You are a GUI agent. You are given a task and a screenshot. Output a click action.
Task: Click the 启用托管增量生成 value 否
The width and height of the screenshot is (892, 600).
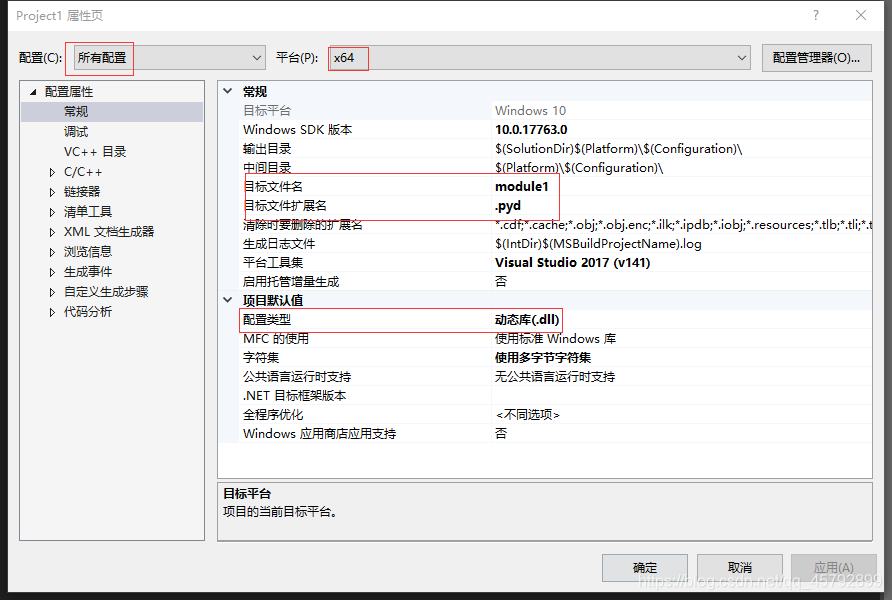[x=501, y=282]
